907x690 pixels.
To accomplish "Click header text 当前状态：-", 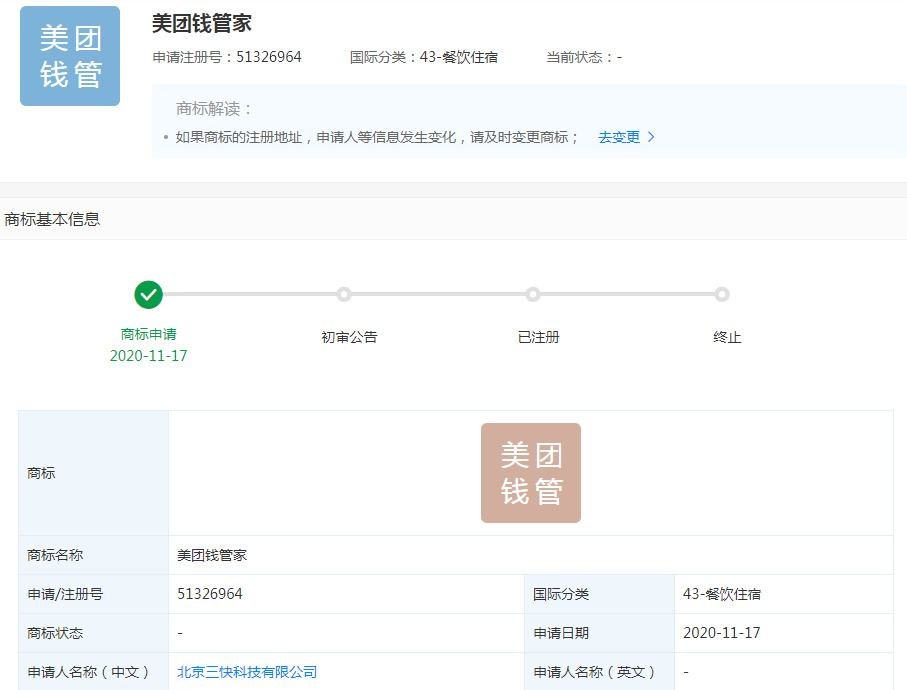I will point(584,57).
